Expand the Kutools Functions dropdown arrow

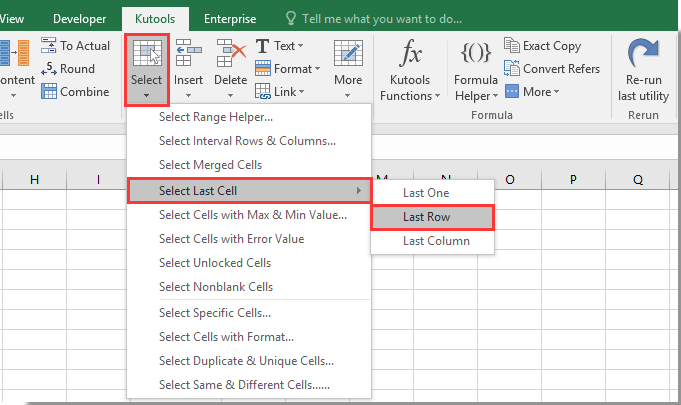[437, 95]
